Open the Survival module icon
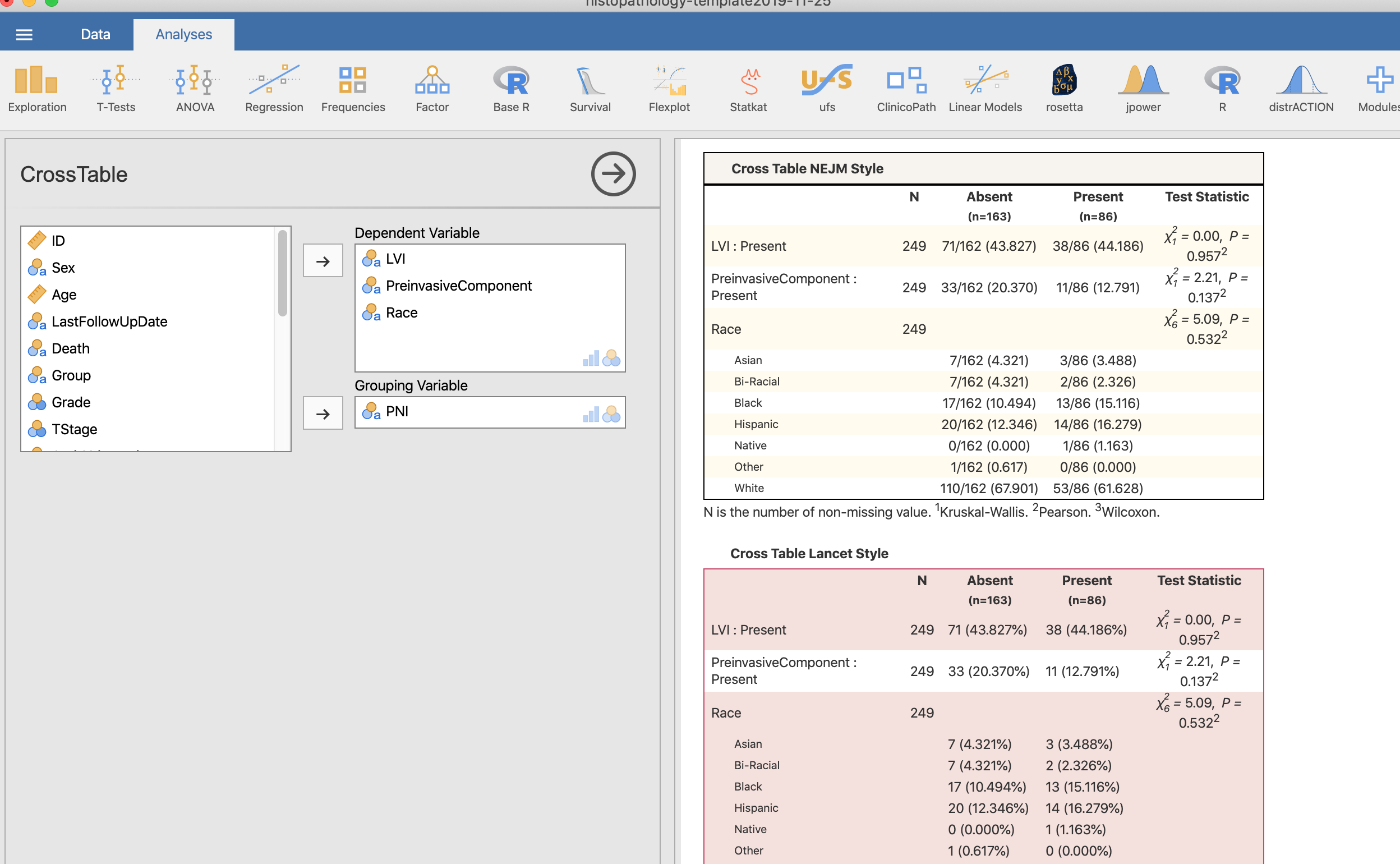Viewport: 1400px width, 864px height. [x=590, y=88]
